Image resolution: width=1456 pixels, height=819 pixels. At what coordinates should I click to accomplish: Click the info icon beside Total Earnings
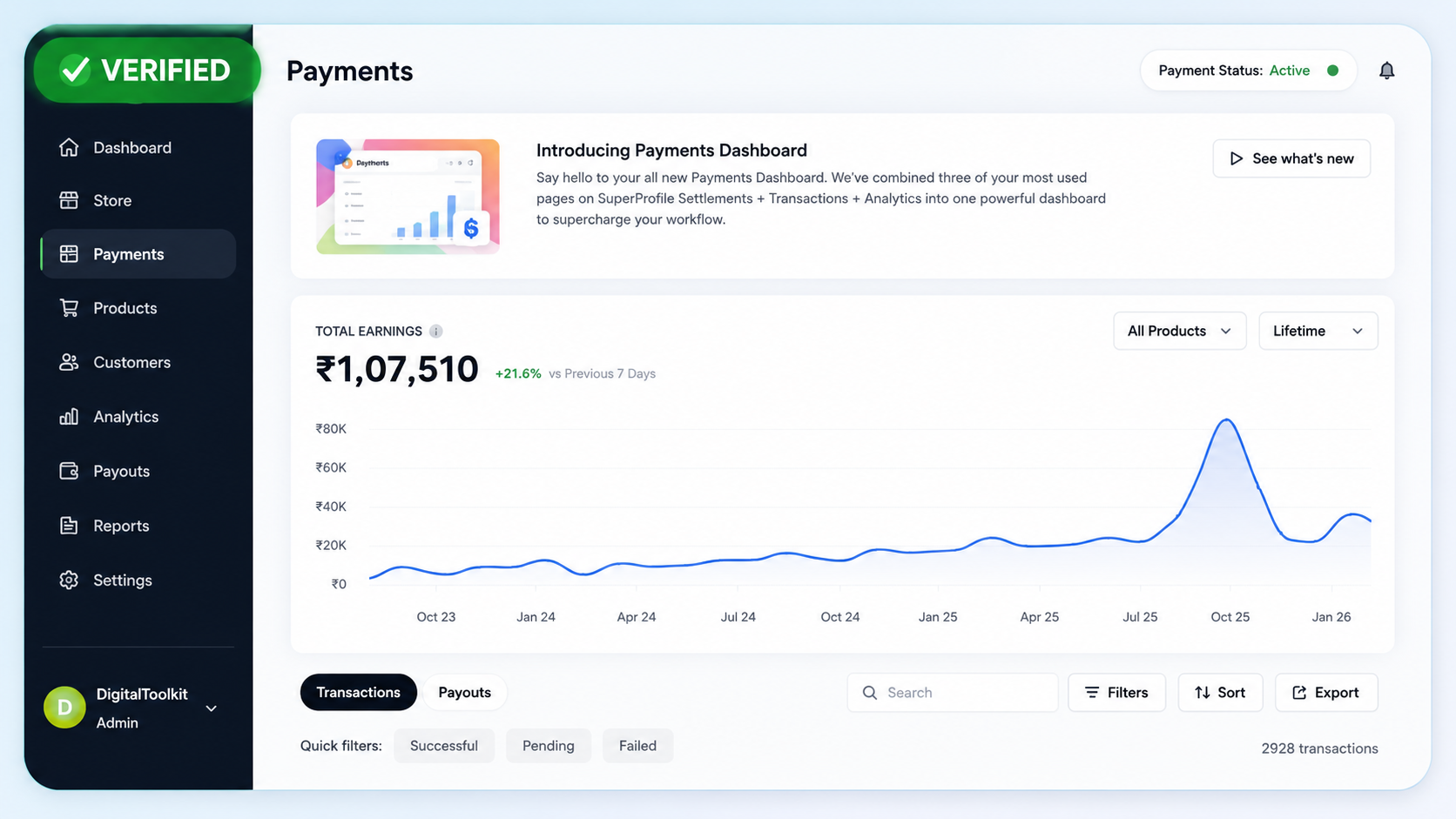click(436, 331)
